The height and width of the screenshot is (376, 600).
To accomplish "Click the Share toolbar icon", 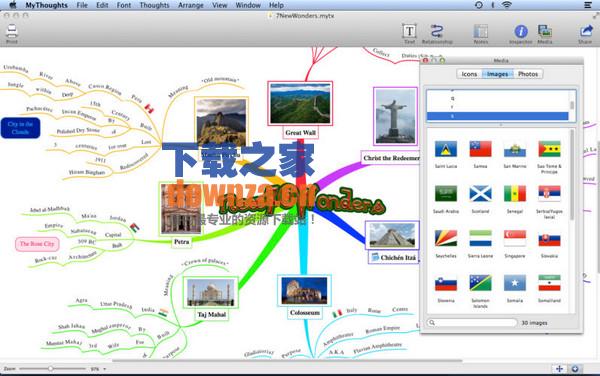I will (x=585, y=31).
